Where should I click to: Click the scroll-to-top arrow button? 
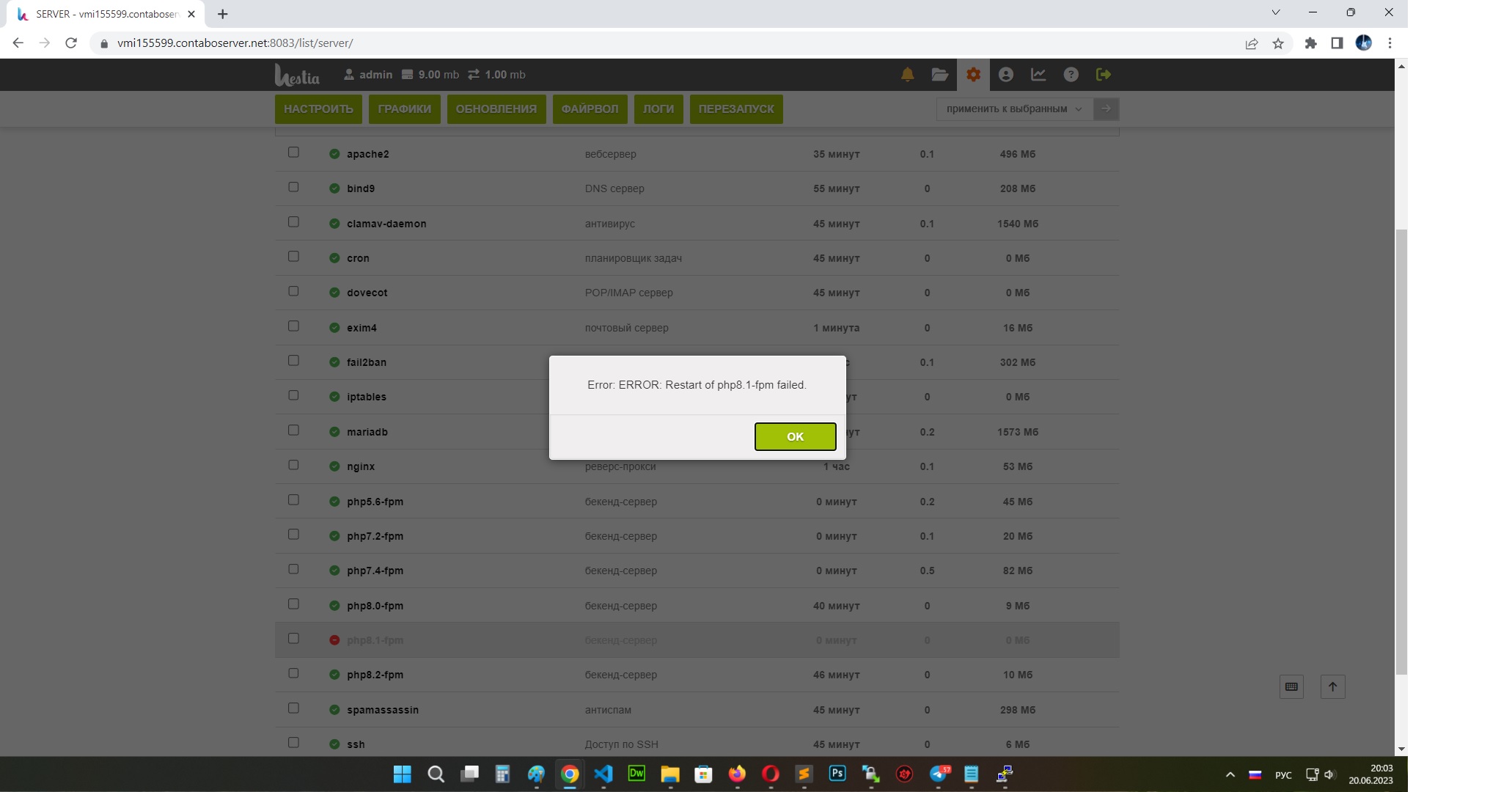click(x=1332, y=687)
